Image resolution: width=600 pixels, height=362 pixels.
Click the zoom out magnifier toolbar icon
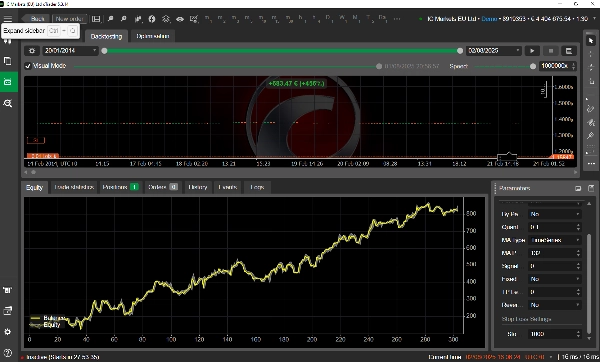click(x=124, y=19)
